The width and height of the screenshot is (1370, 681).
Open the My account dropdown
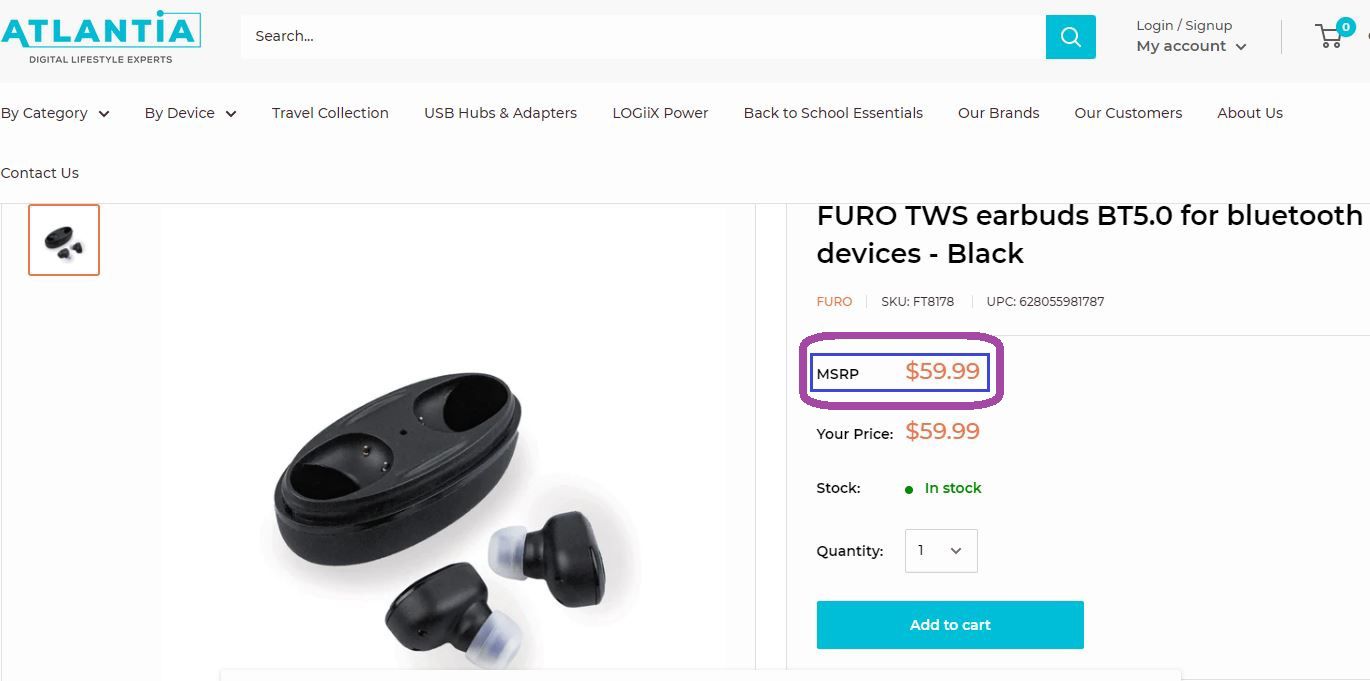click(1191, 46)
